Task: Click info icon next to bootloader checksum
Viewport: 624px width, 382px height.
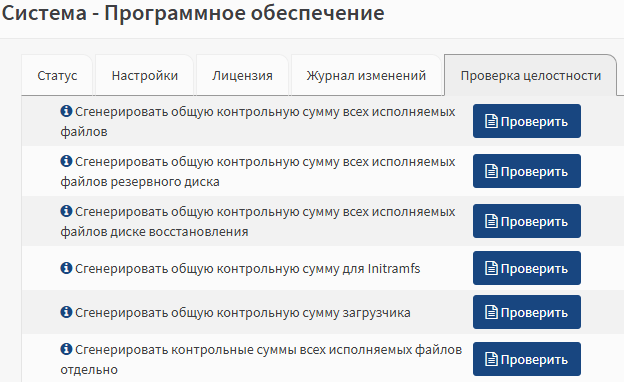Action: (x=66, y=312)
